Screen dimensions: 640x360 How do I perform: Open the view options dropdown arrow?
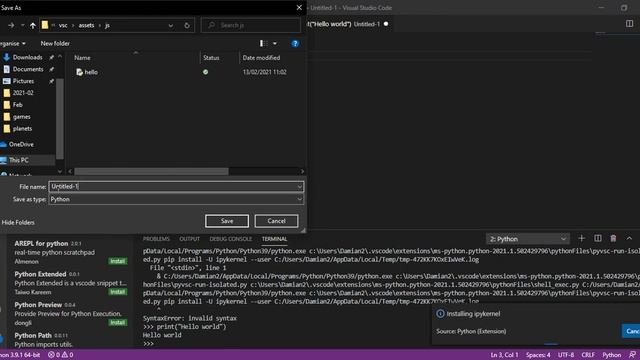click(275, 43)
